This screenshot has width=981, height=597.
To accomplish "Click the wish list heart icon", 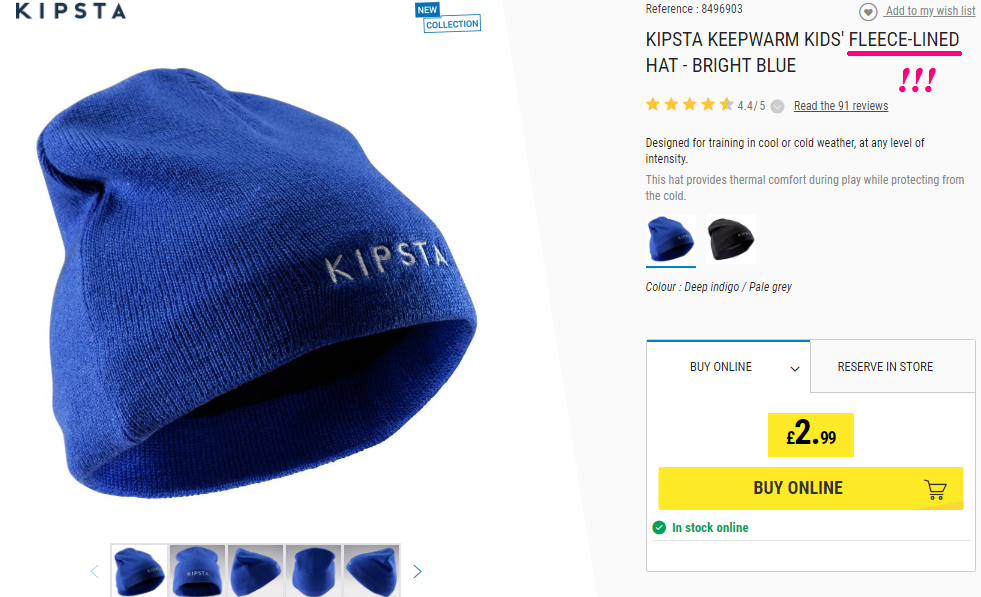I will [x=867, y=12].
